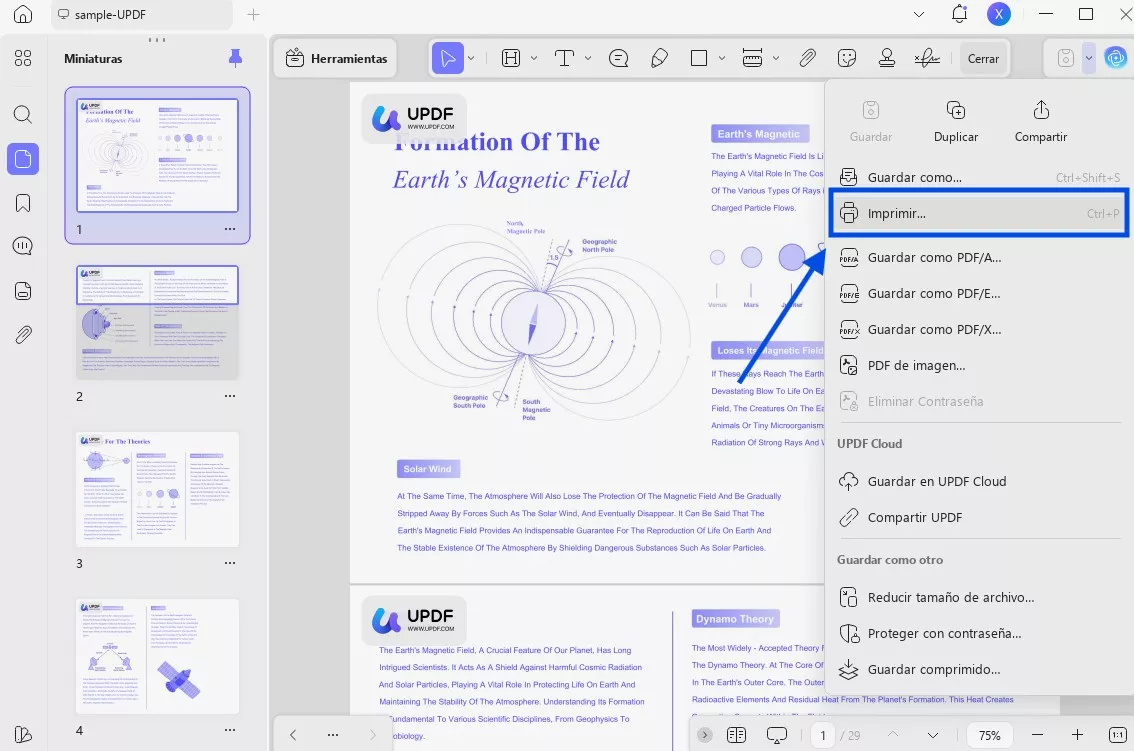Viewport: 1134px width, 751px height.
Task: Select the highlight text tool
Action: tap(511, 59)
